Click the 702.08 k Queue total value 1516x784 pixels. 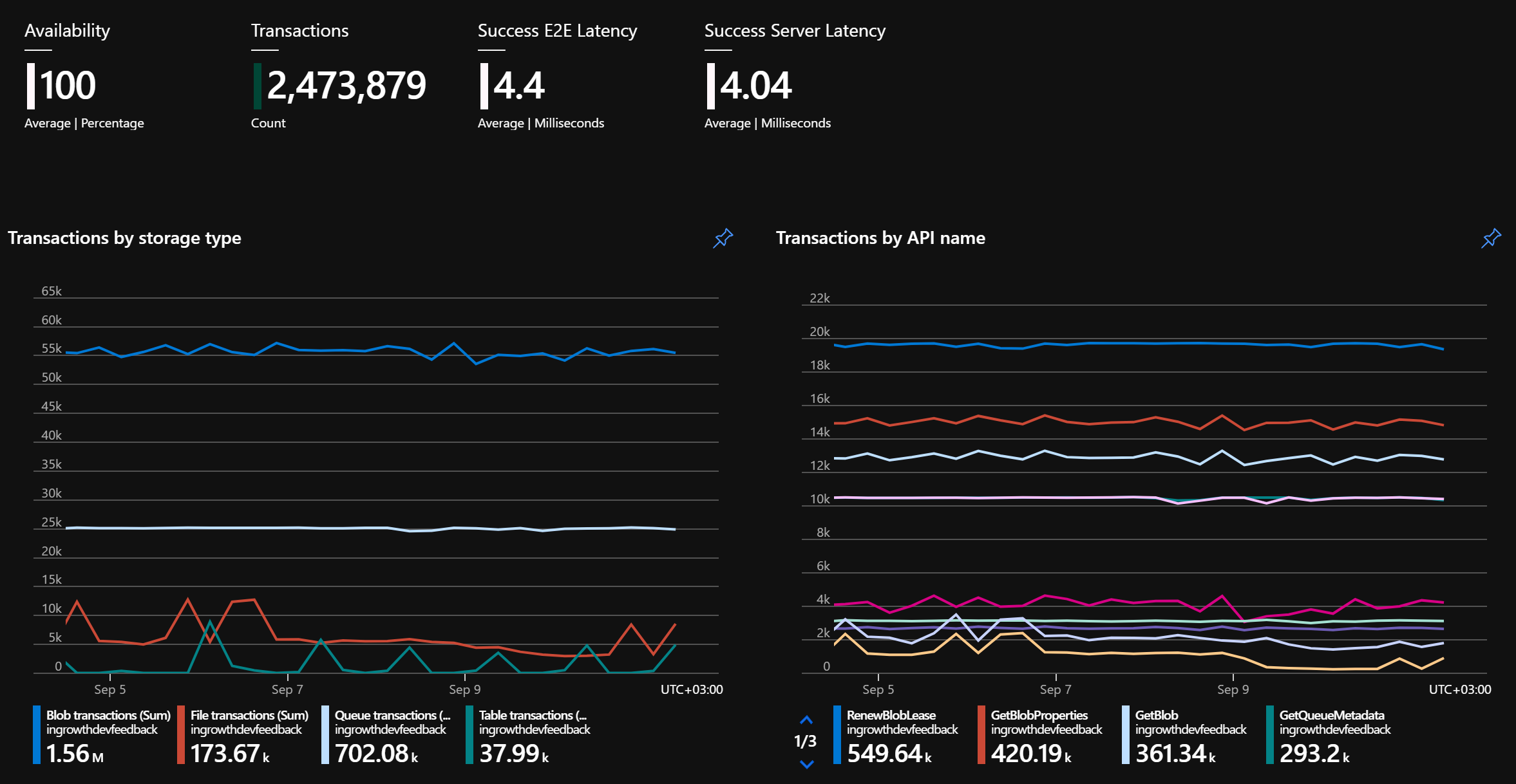click(x=377, y=753)
